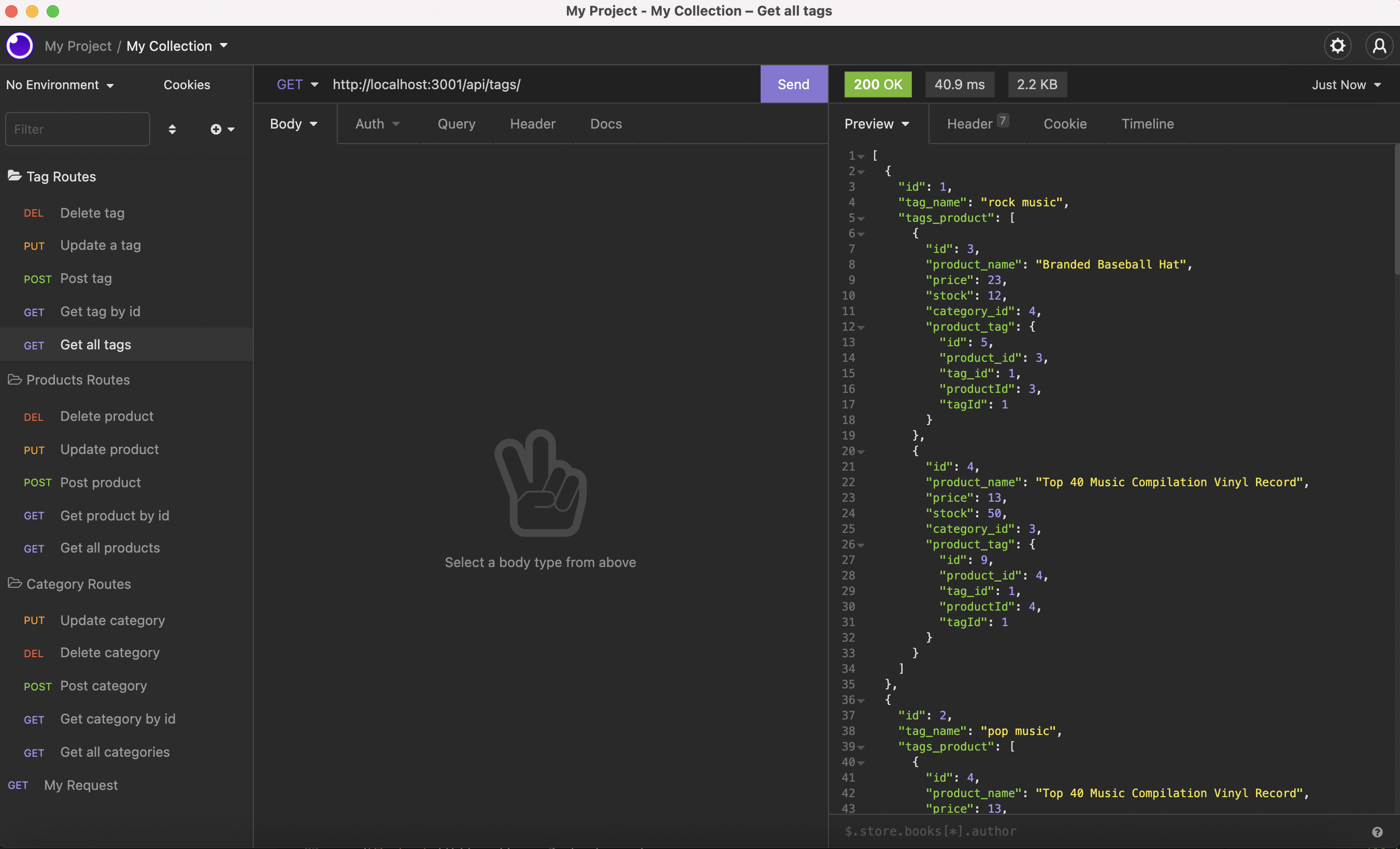Open the Query request tab
This screenshot has width=1400, height=849.
point(455,124)
